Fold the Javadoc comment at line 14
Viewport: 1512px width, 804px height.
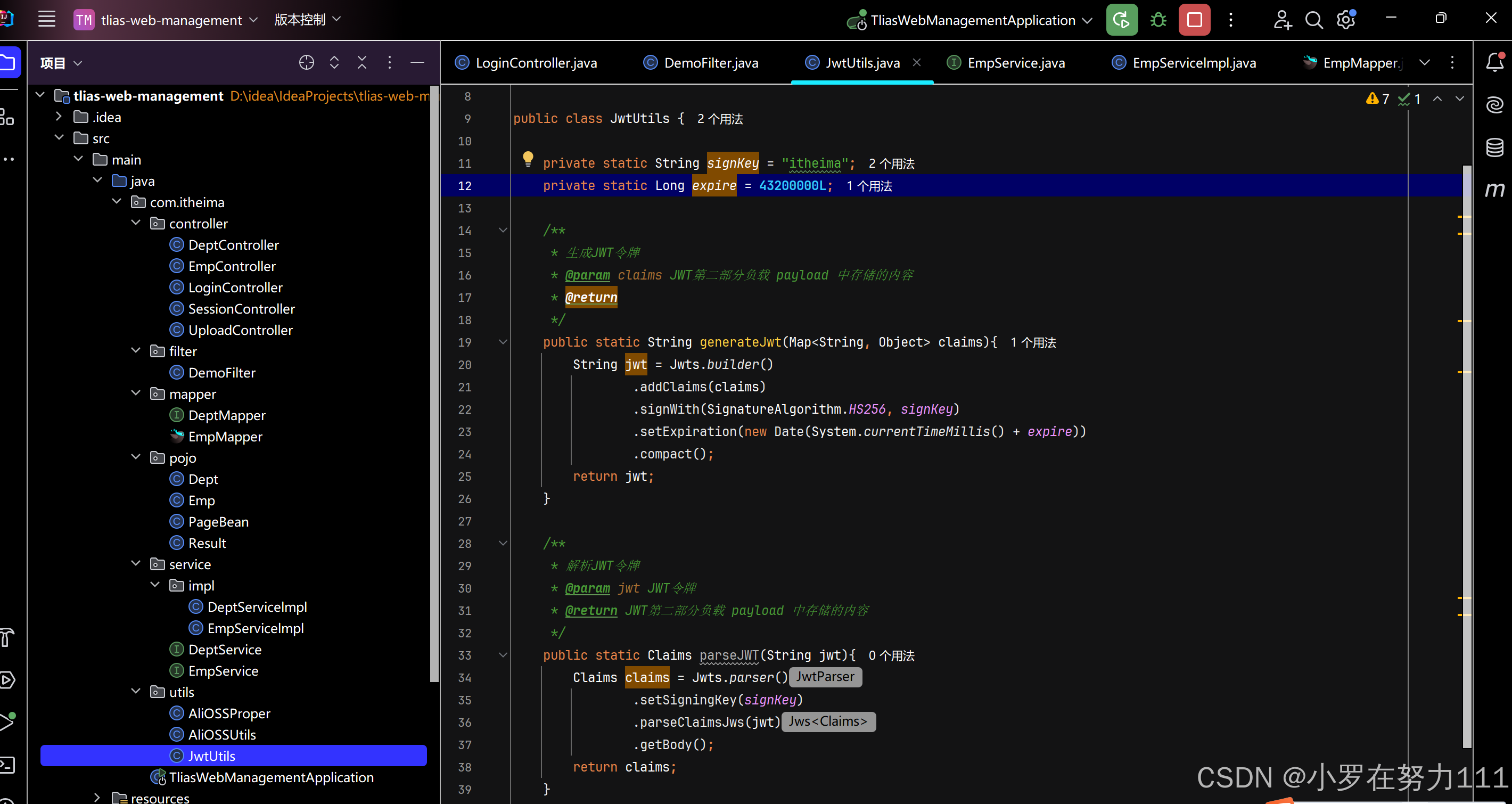(503, 230)
